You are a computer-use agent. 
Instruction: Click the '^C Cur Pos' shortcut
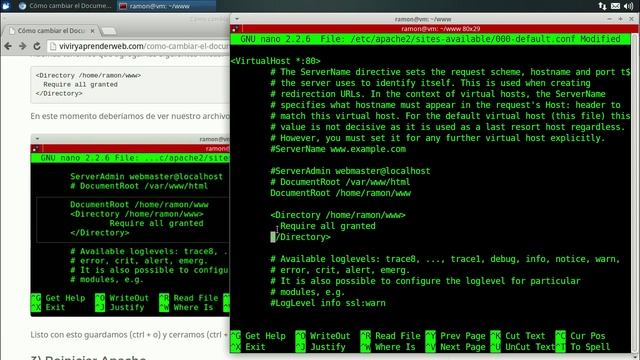click(580, 336)
